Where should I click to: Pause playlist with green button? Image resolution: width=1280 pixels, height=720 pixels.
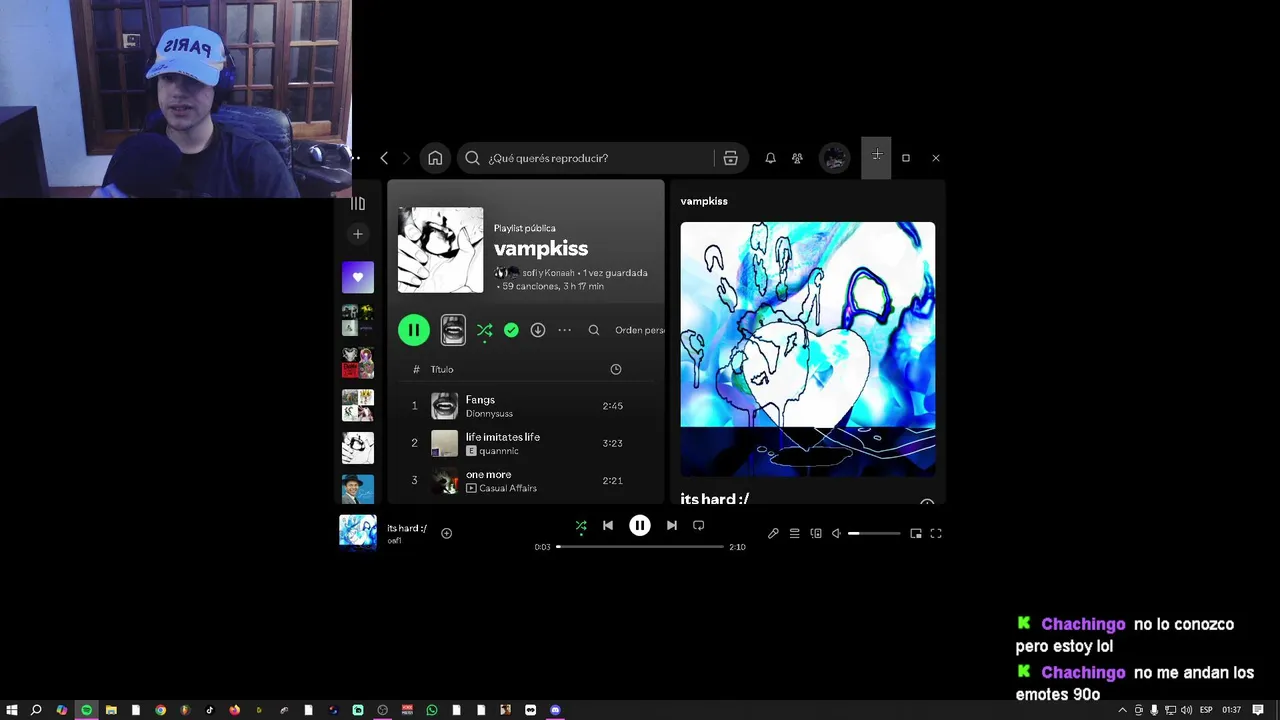point(414,330)
